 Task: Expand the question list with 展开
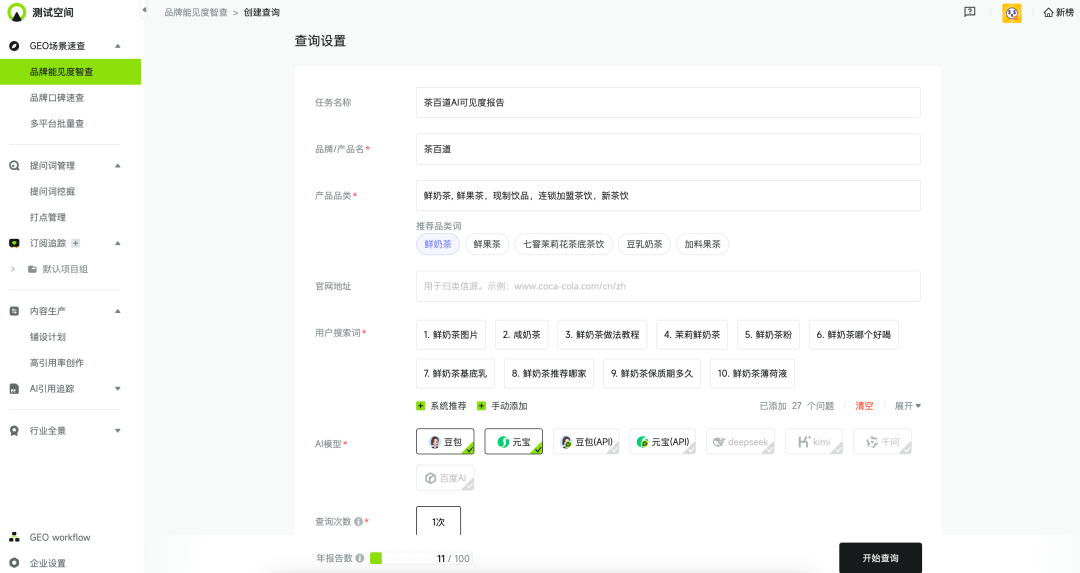(907, 406)
